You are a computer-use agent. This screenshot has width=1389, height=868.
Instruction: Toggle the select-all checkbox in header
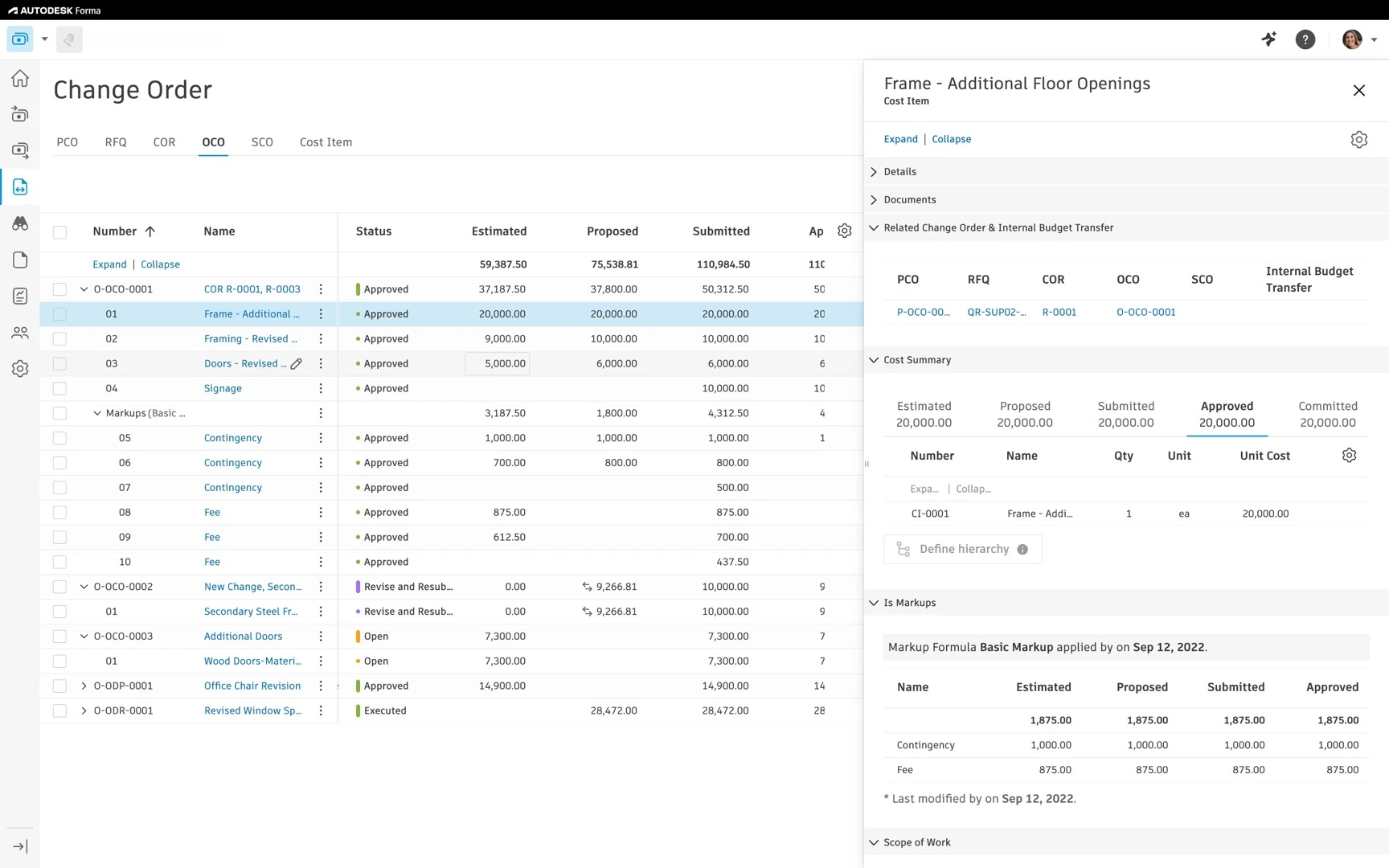[x=59, y=232]
